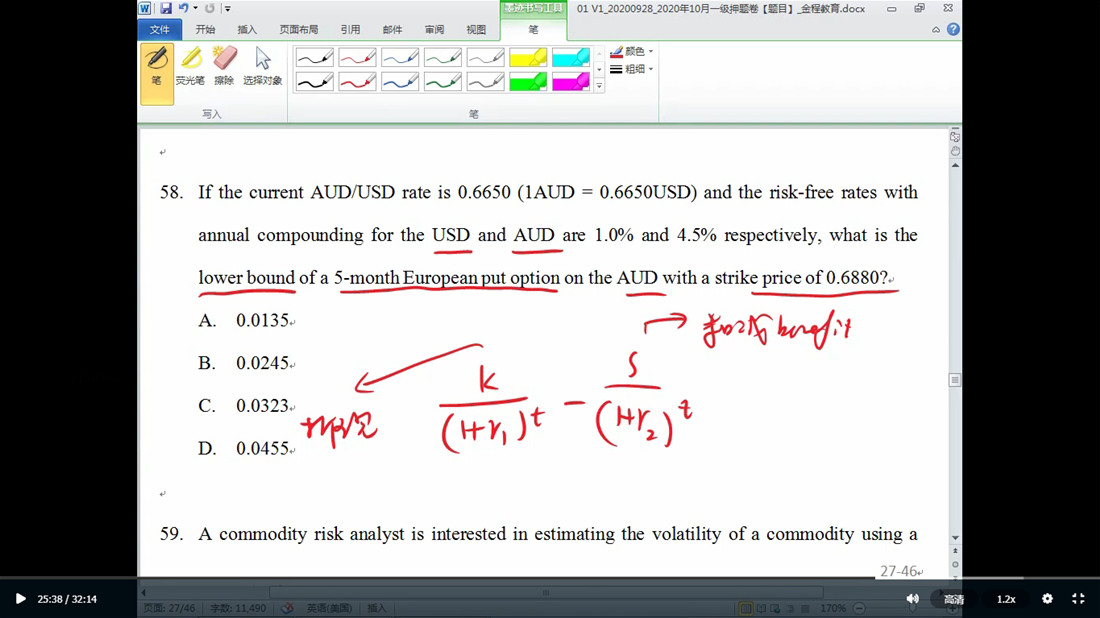Enter fullscreen video mode
The height and width of the screenshot is (618, 1100).
click(1078, 598)
